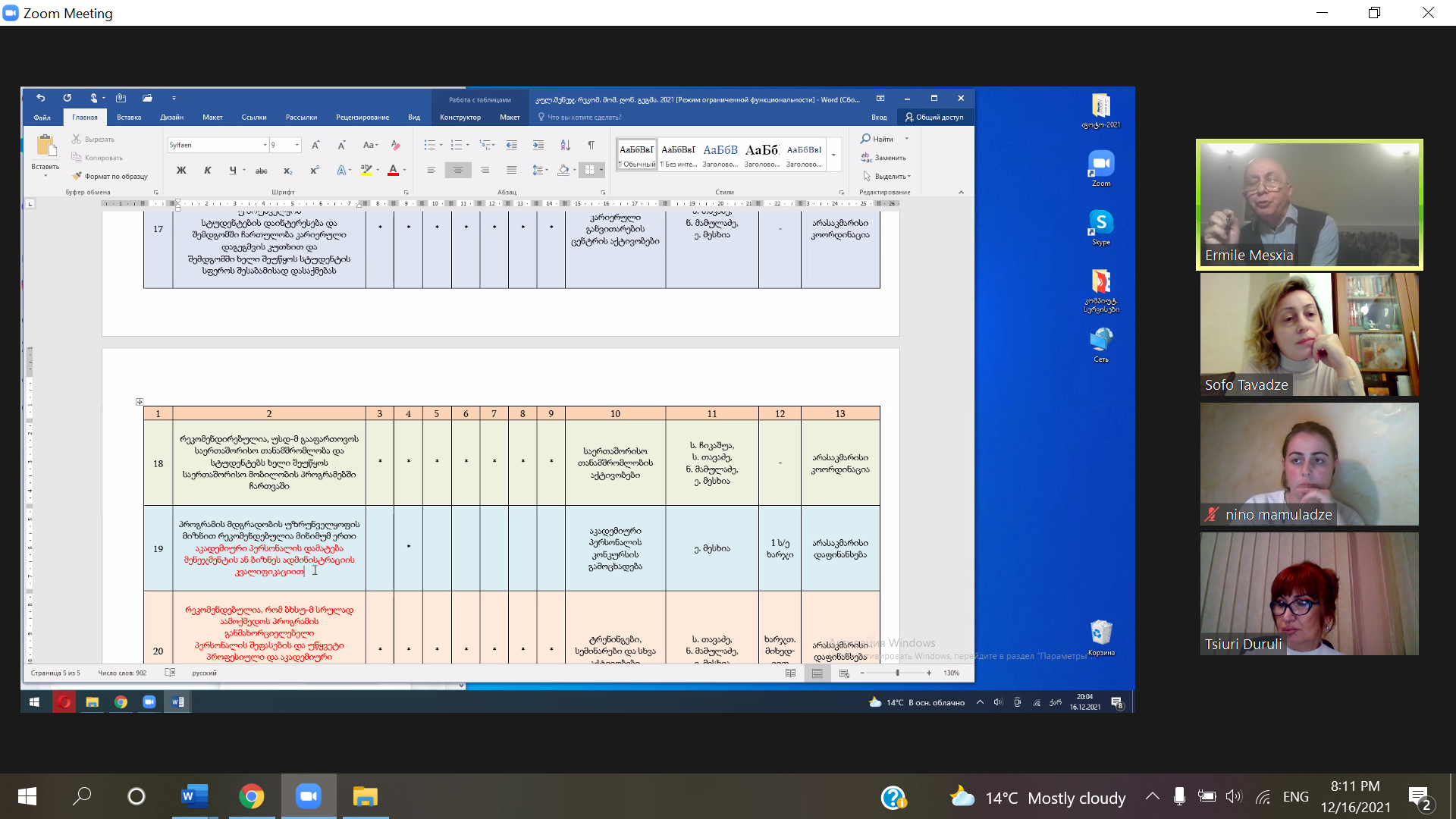The image size is (1456, 819).
Task: Toggle the selected center alignment button
Action: (458, 171)
